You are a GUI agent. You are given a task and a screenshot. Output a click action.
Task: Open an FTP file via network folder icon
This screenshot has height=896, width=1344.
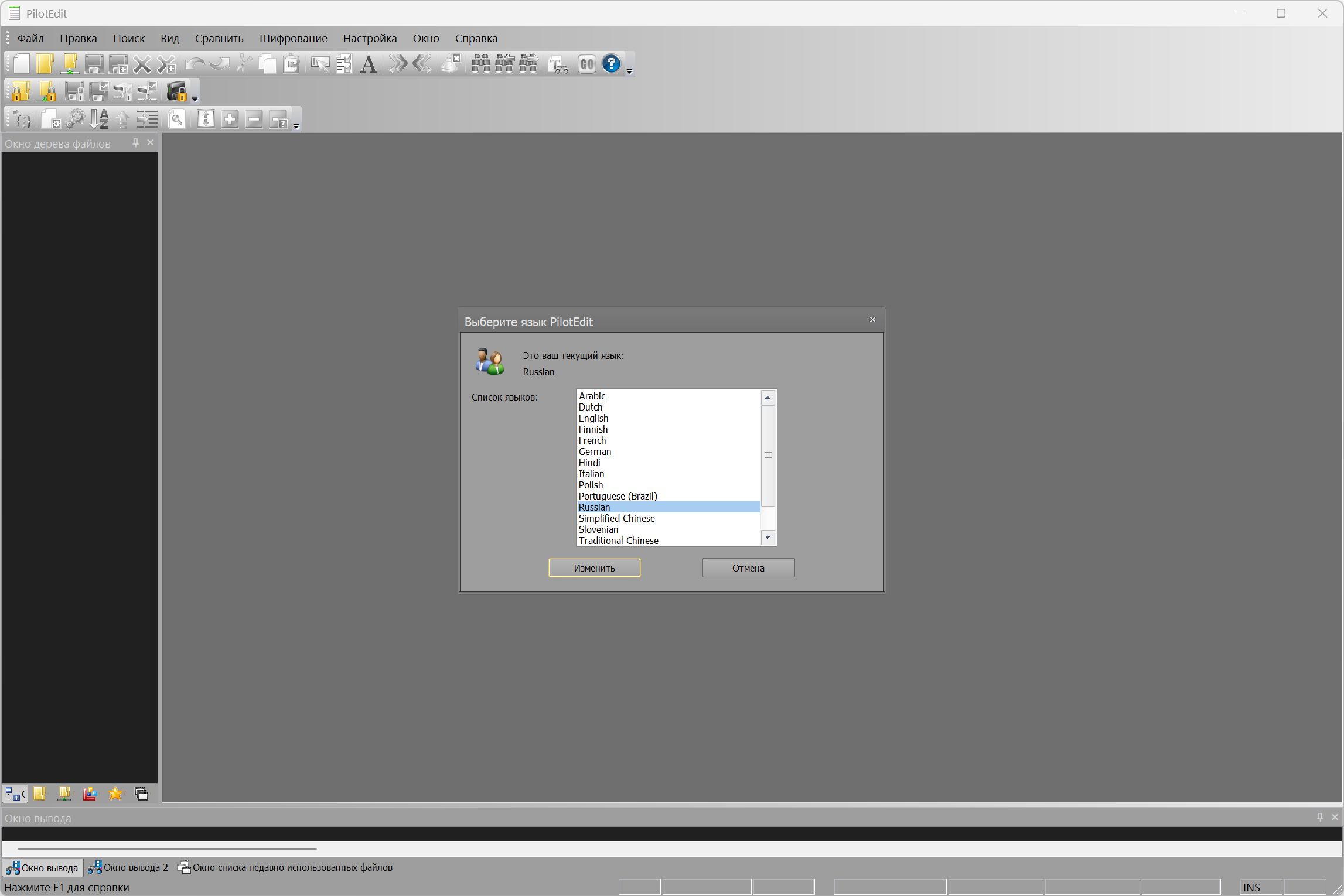[70, 64]
